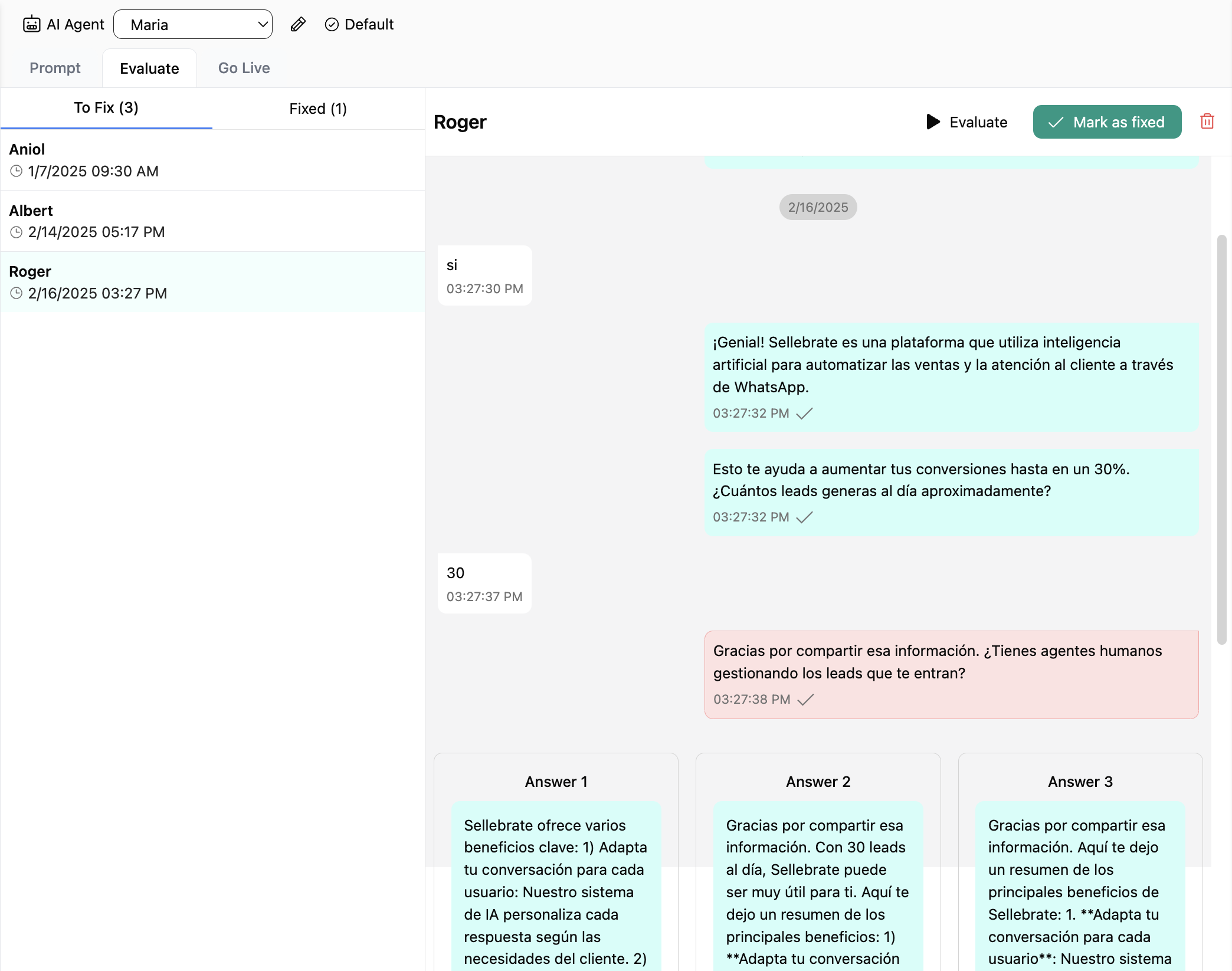This screenshot has width=1232, height=971.
Task: Click the 03:27:30 PM timestamp
Action: point(484,289)
